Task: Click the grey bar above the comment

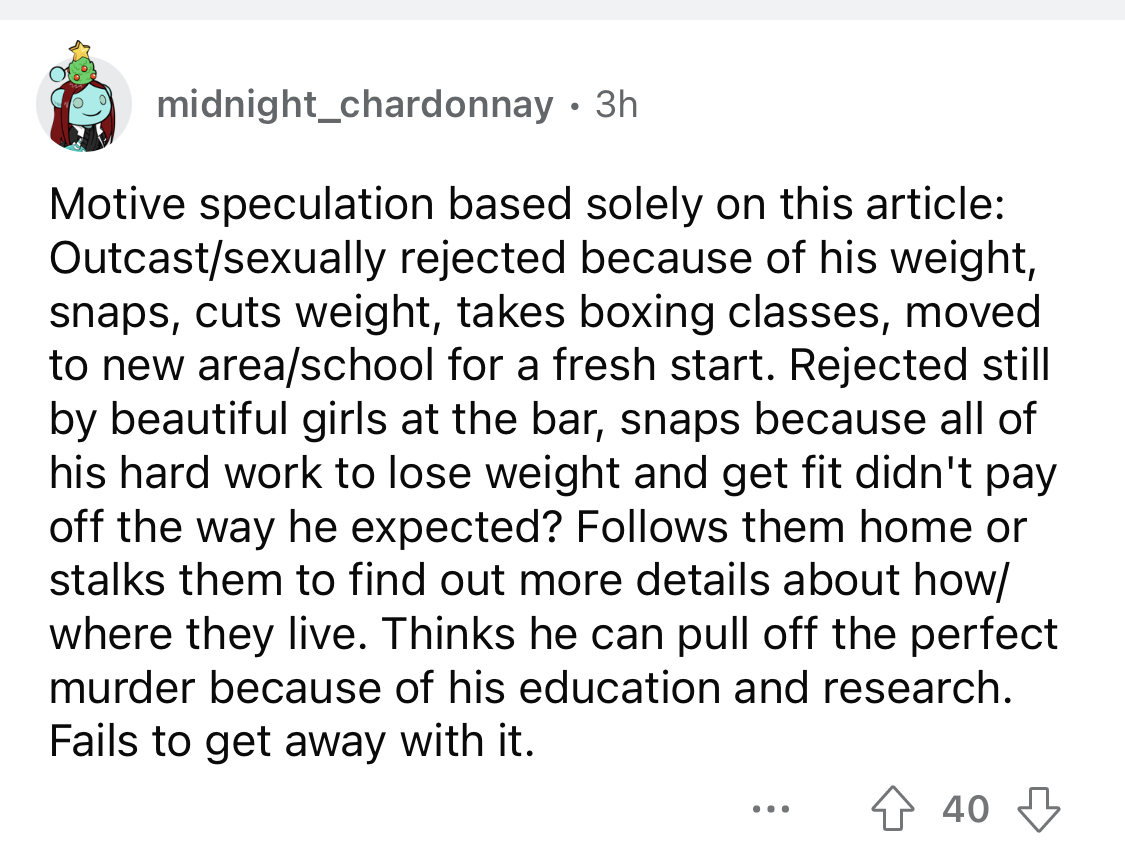Action: (562, 9)
